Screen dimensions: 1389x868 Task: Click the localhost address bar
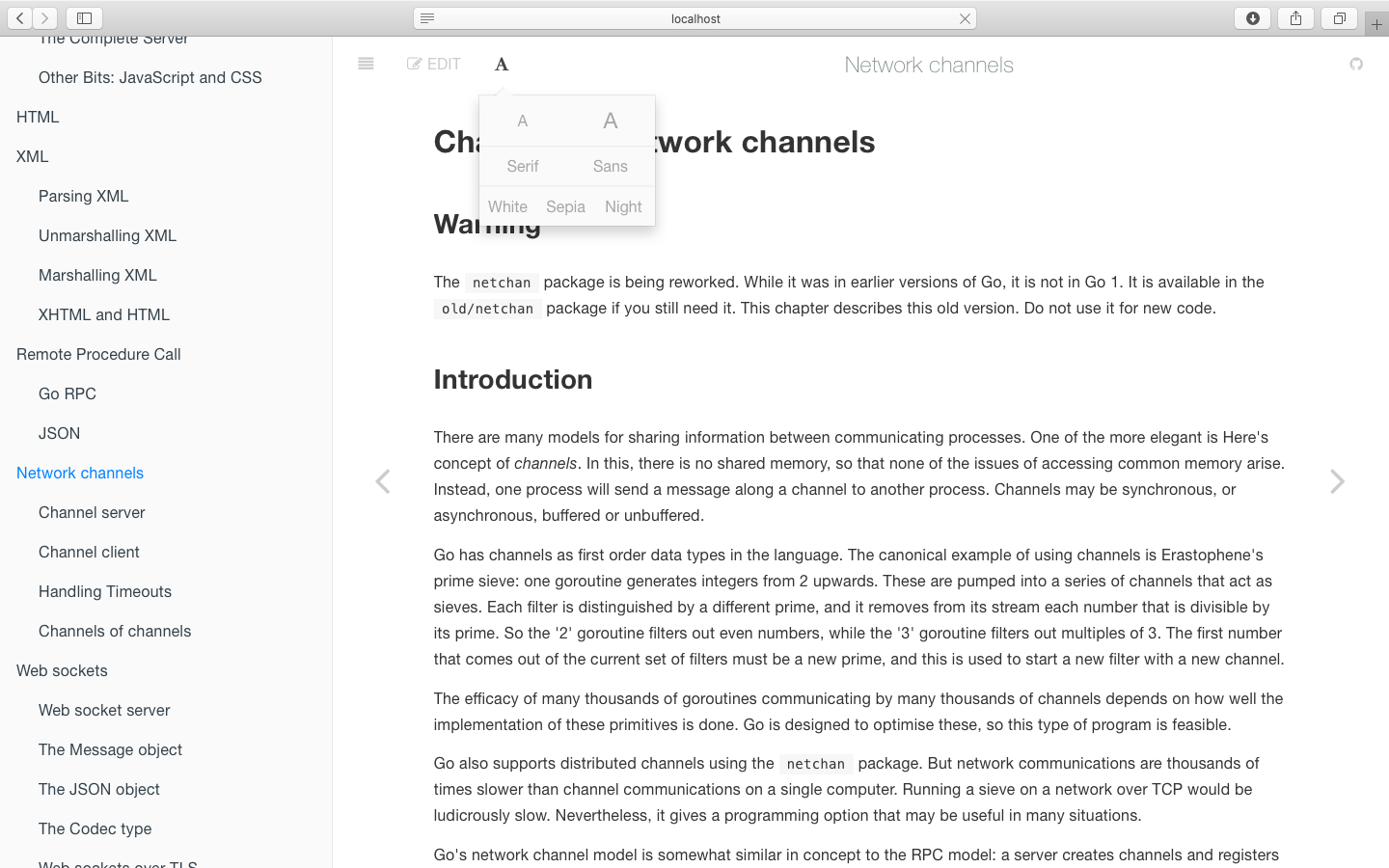click(x=695, y=18)
